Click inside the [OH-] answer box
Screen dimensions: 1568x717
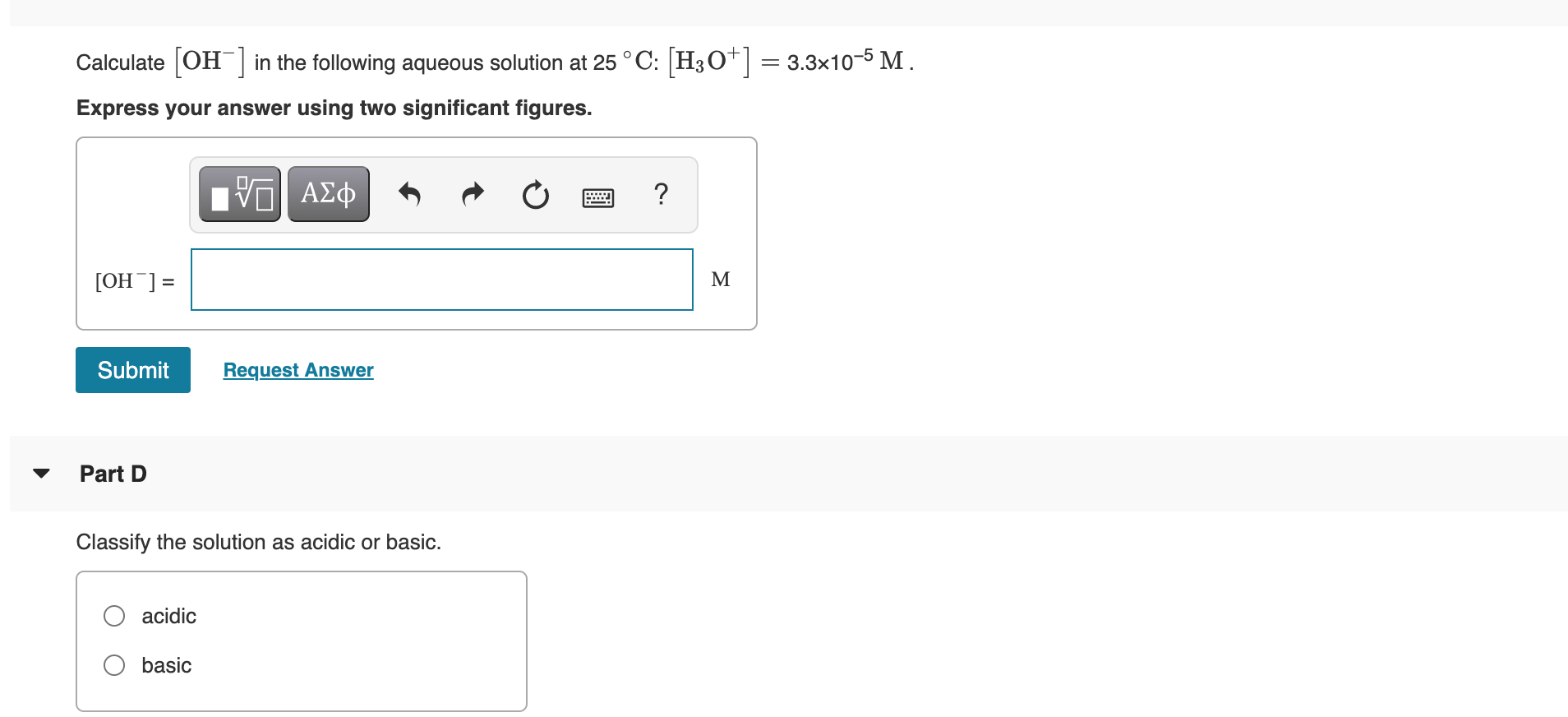click(441, 280)
